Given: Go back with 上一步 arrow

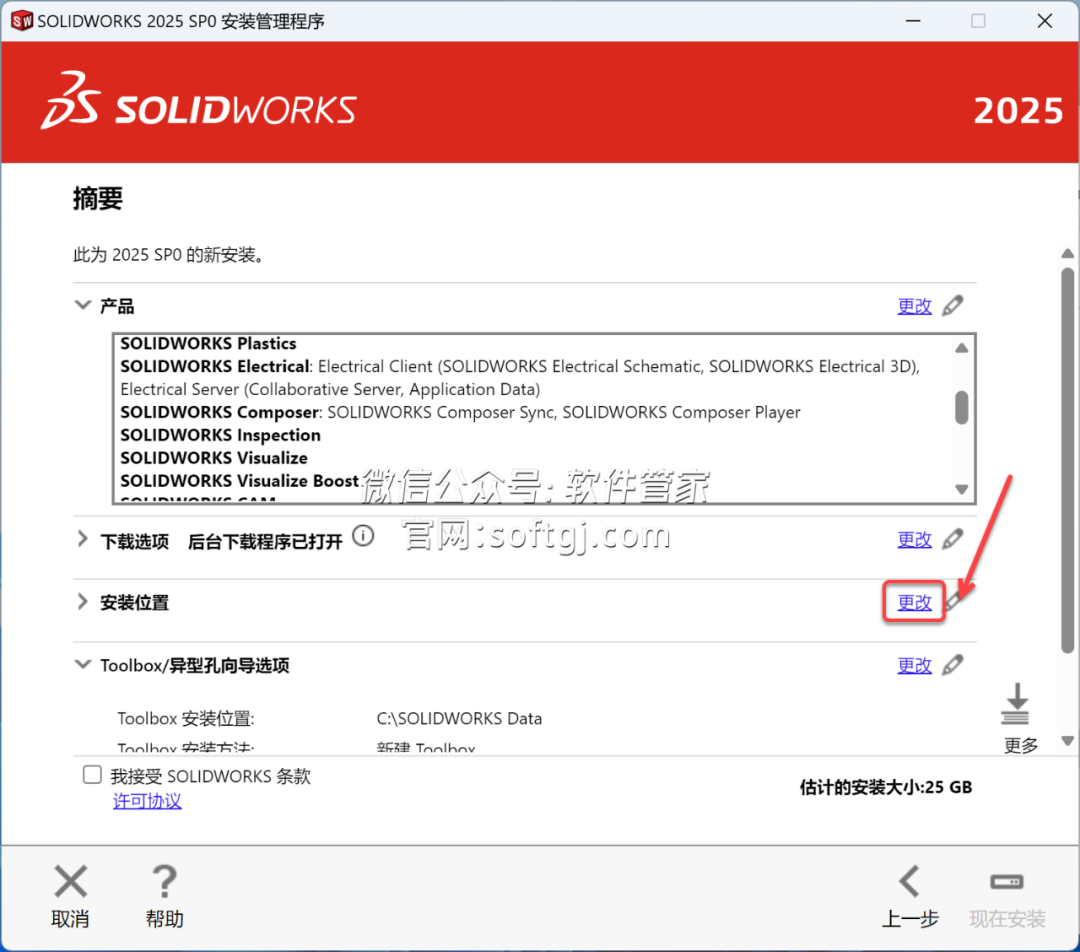Looking at the screenshot, I should click(x=910, y=881).
